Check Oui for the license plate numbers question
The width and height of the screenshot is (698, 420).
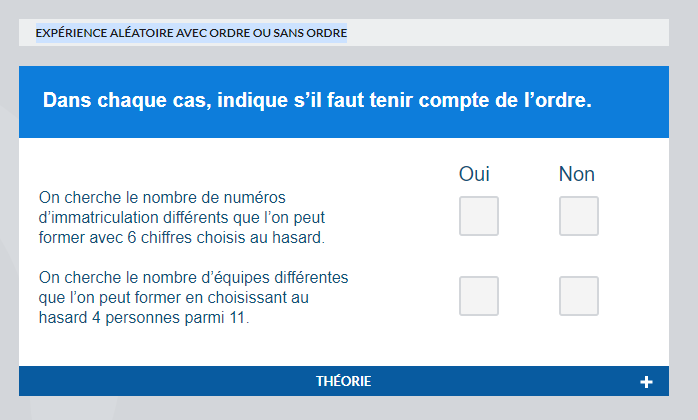tap(478, 216)
